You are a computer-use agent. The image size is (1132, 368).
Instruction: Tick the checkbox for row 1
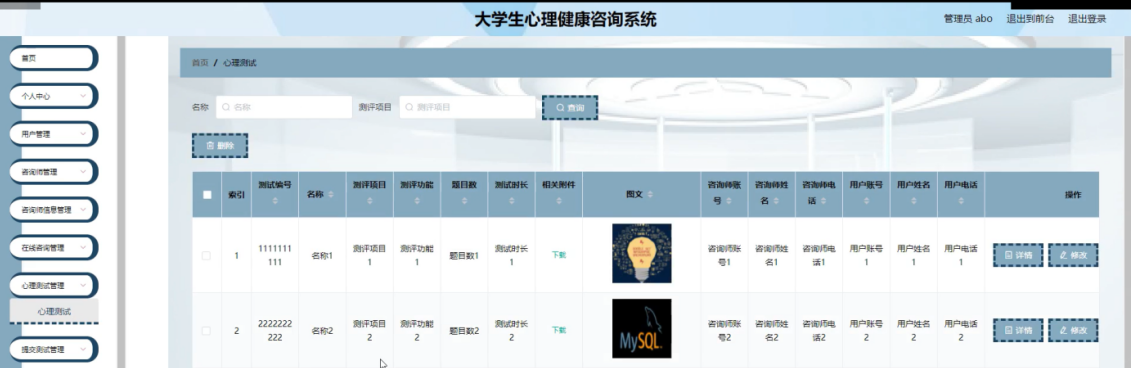pyautogui.click(x=206, y=255)
